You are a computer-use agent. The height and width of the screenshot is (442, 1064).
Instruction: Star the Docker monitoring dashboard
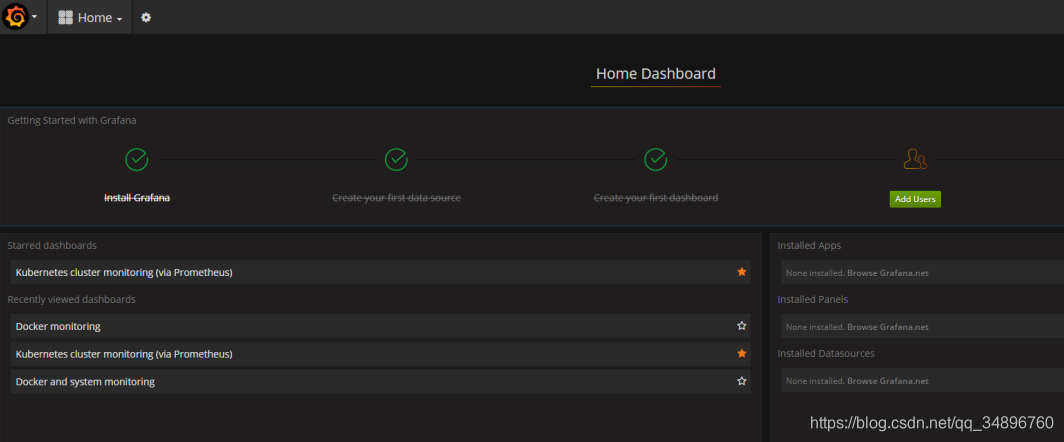click(742, 326)
